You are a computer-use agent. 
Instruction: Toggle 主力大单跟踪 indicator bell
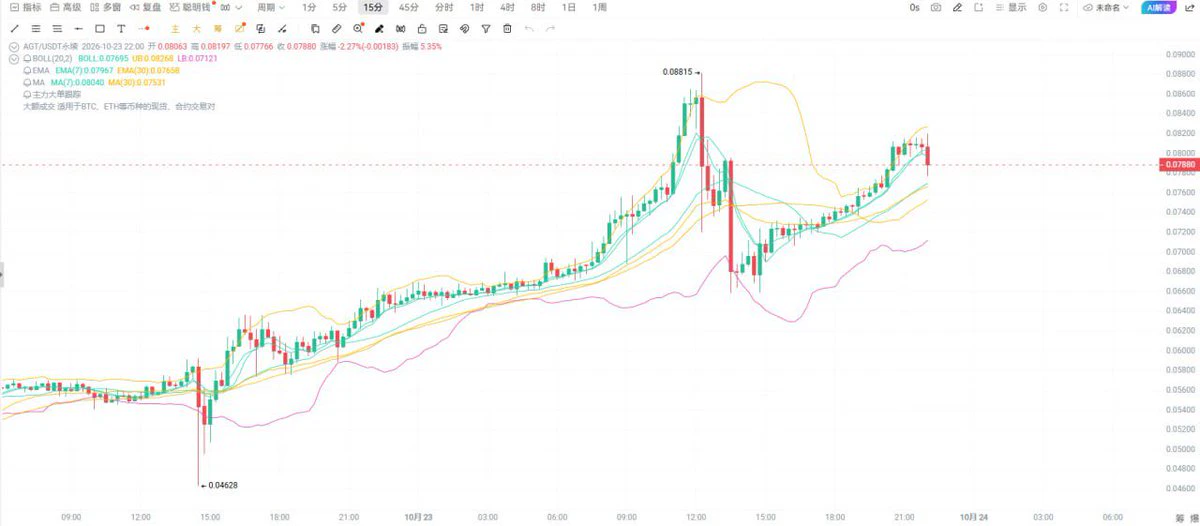[27, 94]
